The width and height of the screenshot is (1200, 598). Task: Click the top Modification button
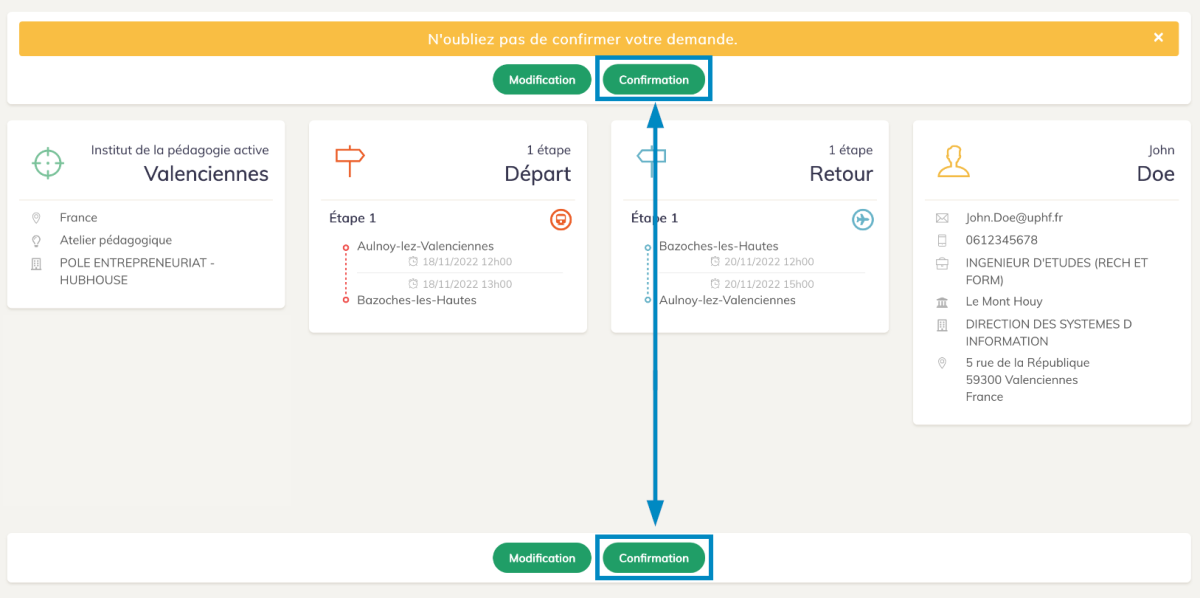[542, 80]
